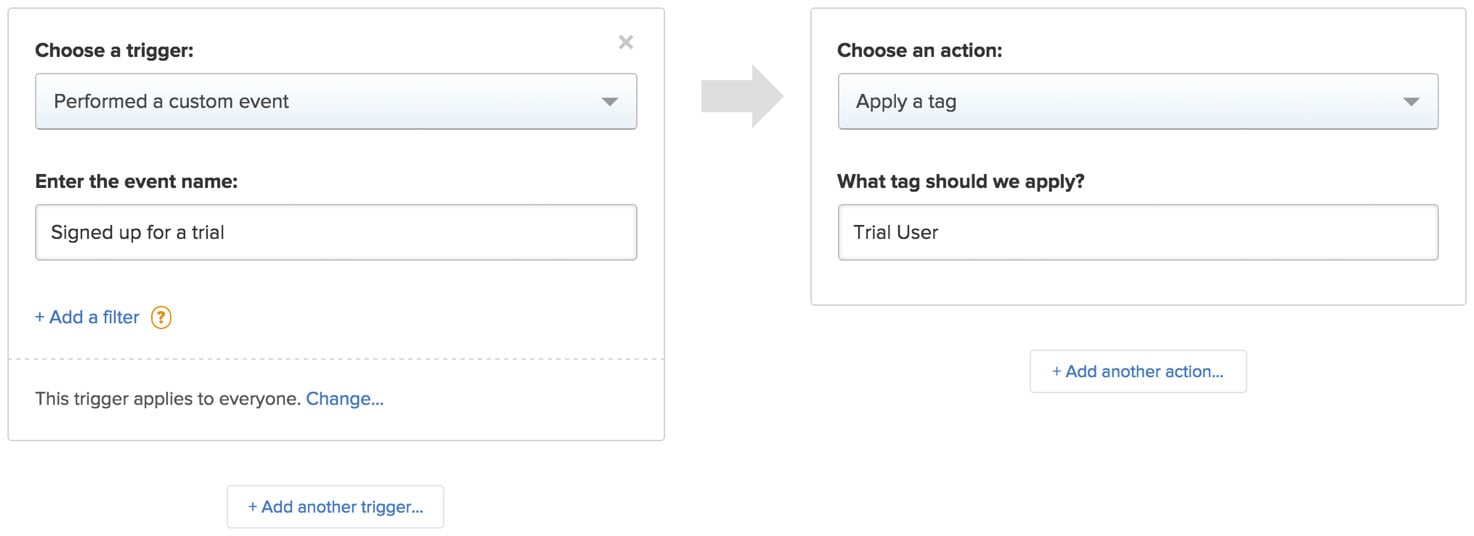This screenshot has height=536, width=1474.
Task: Click the triangle arrow on the trigger dropdown
Action: [x=610, y=102]
